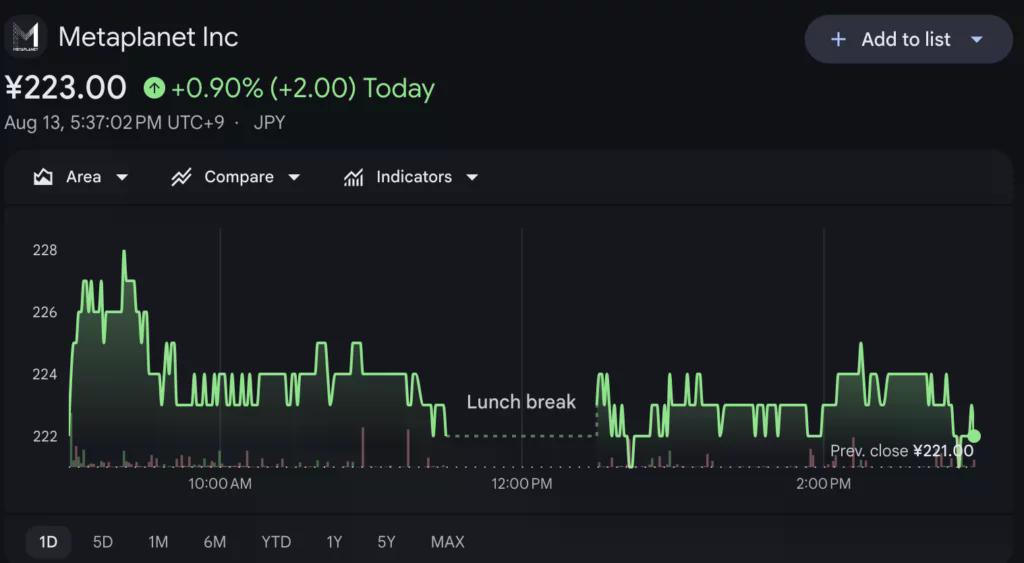This screenshot has width=1024, height=563.
Task: Click the Lunch break label on chart
Action: point(521,402)
